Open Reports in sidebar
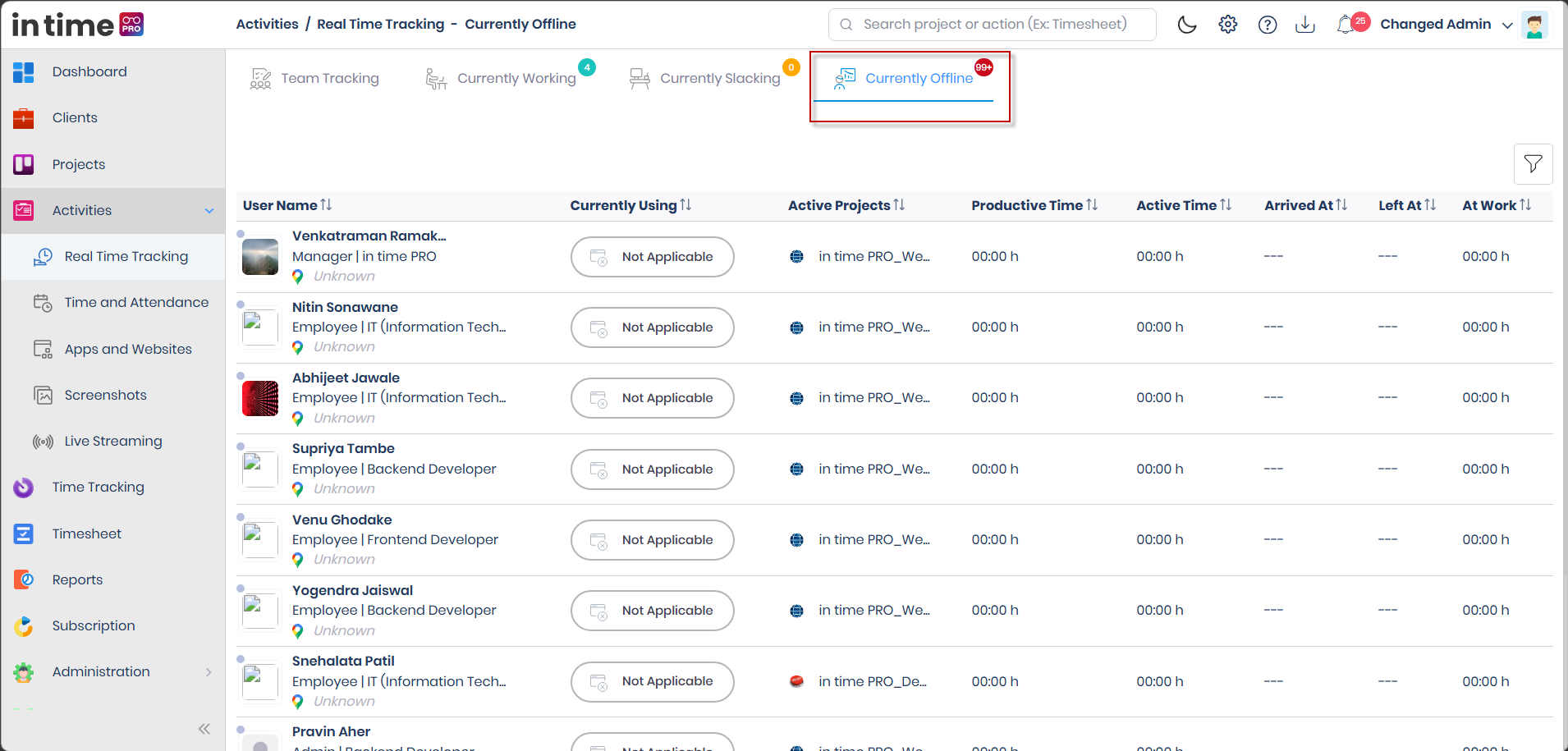1568x751 pixels. [x=113, y=579]
